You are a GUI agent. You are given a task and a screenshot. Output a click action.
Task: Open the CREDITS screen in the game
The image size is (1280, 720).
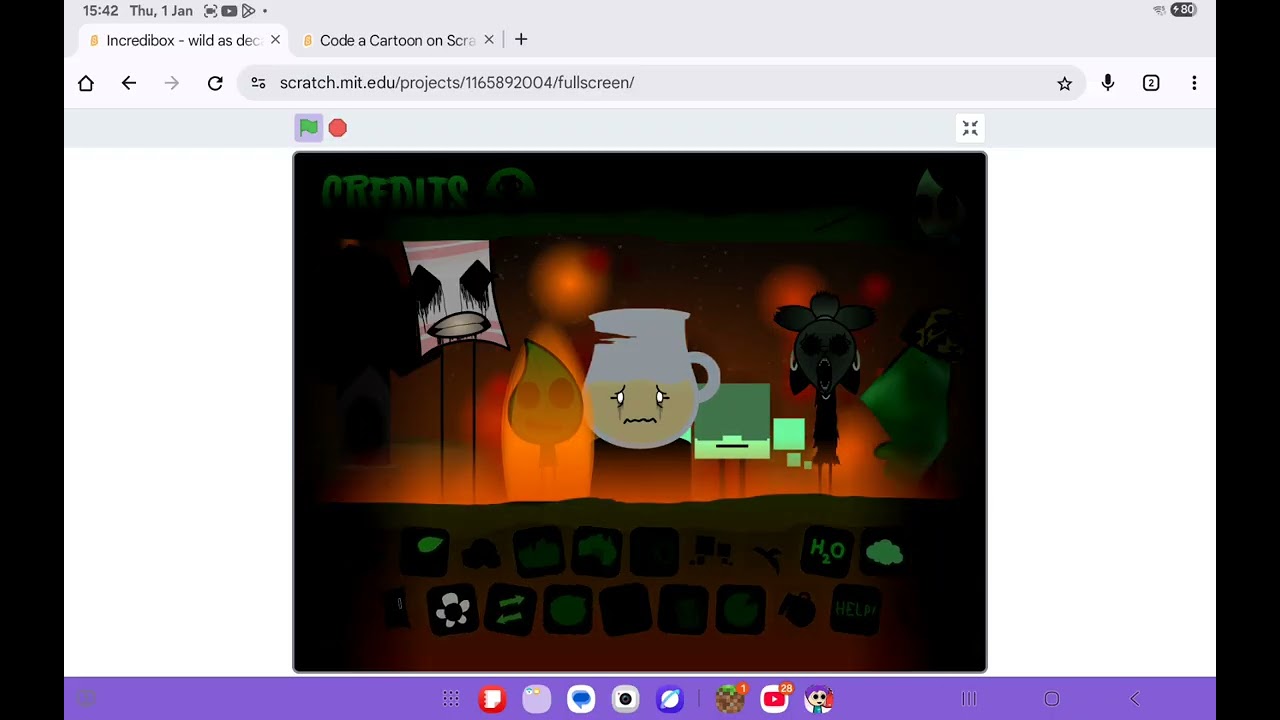pyautogui.click(x=395, y=191)
